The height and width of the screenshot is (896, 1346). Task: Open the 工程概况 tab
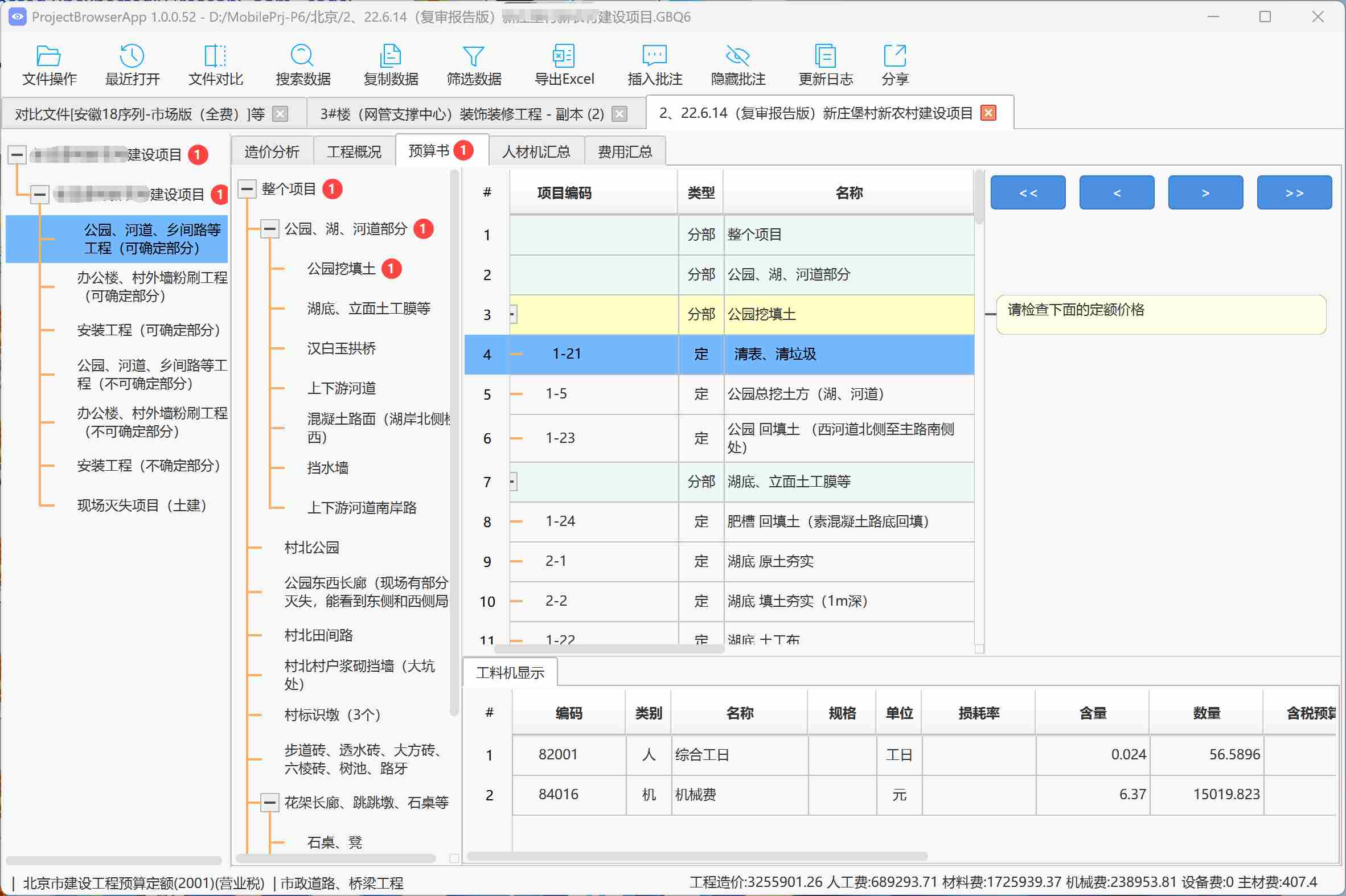354,151
